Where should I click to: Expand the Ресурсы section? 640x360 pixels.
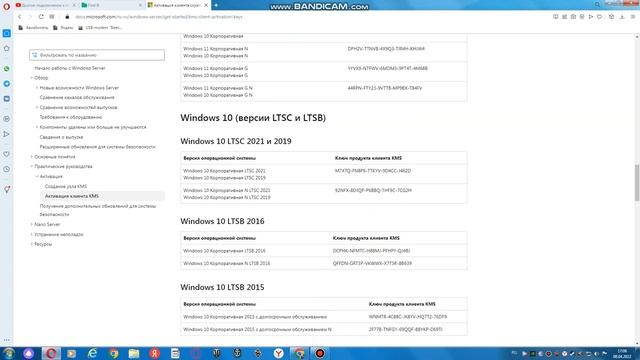pos(32,244)
